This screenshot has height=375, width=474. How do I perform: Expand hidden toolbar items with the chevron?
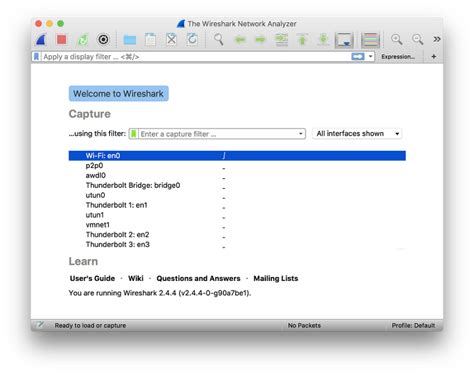[437, 39]
